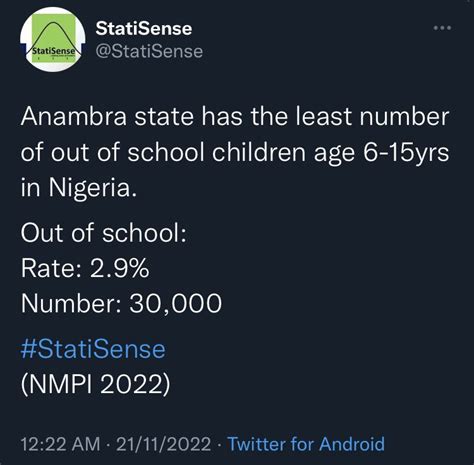Click the 21/11/2022 date
Image resolution: width=474 pixels, height=465 pixels.
point(164,444)
